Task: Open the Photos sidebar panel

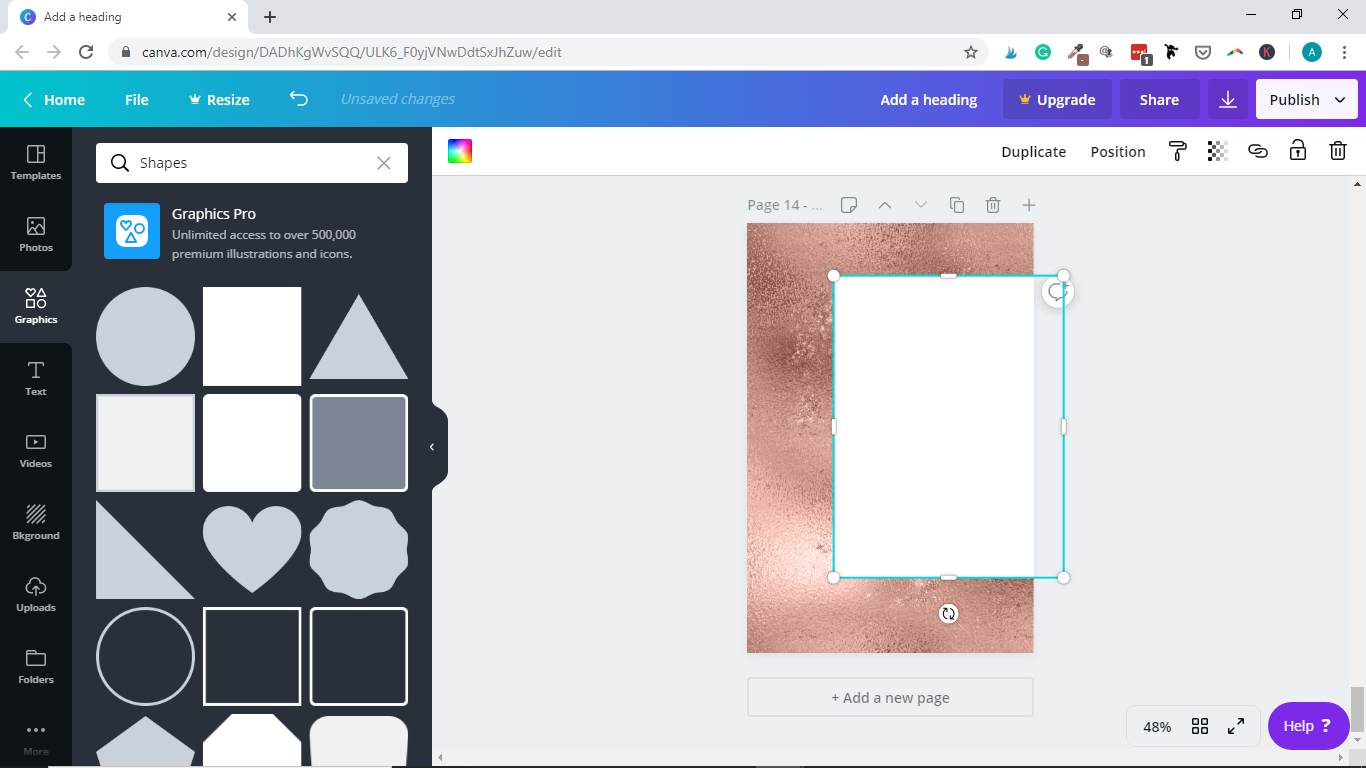Action: [x=36, y=235]
